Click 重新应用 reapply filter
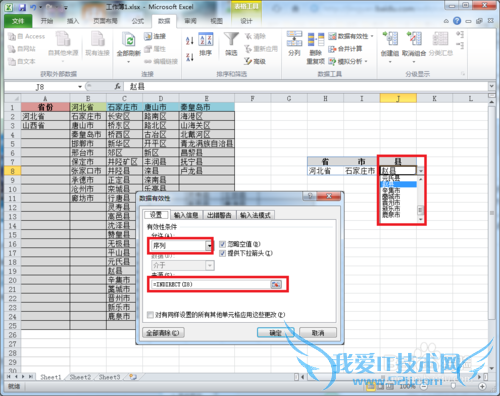 tap(260, 49)
